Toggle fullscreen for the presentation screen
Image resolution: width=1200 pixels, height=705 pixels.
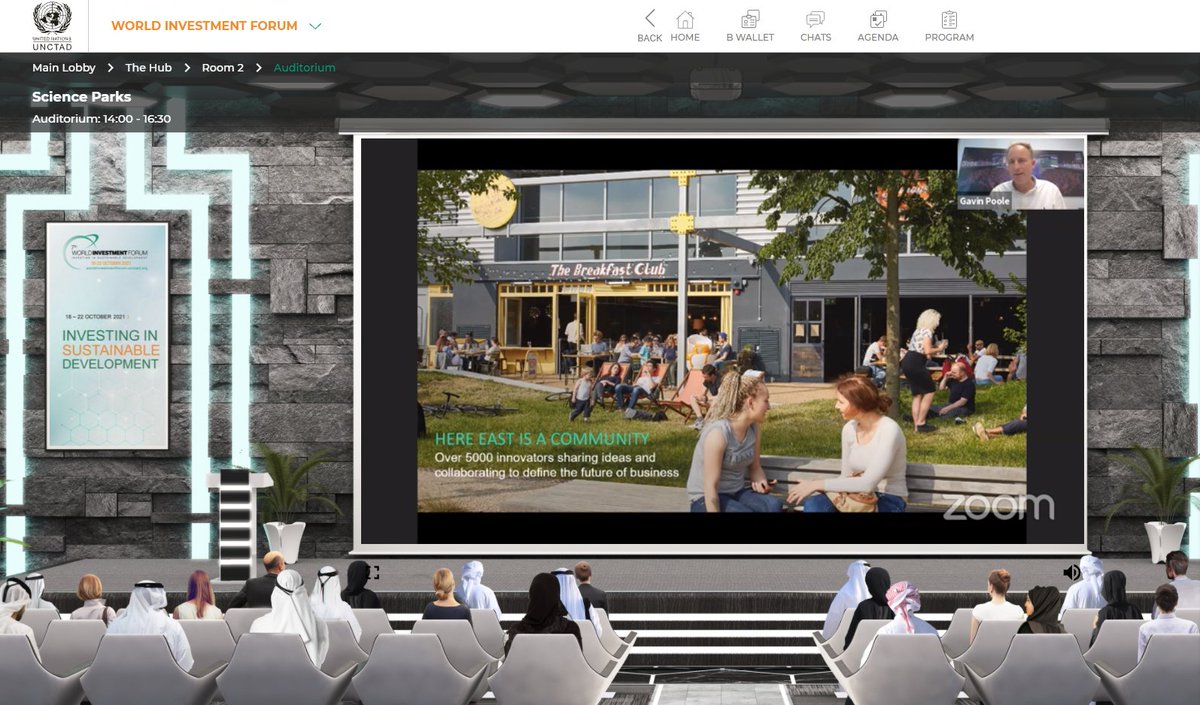coord(372,573)
